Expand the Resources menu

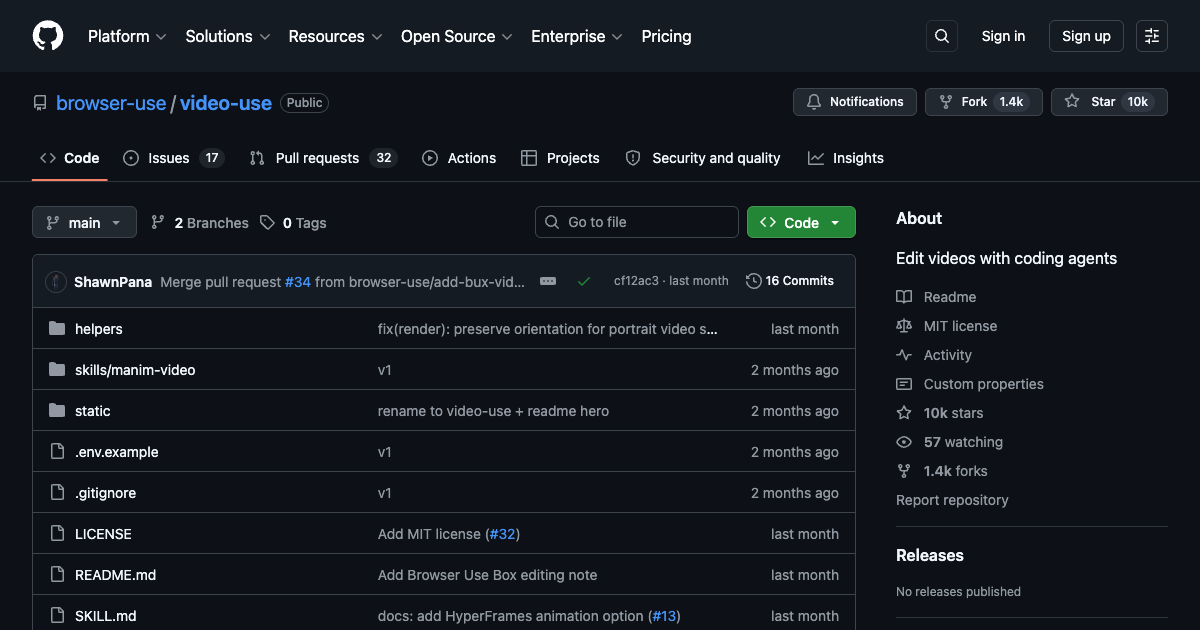(x=335, y=36)
